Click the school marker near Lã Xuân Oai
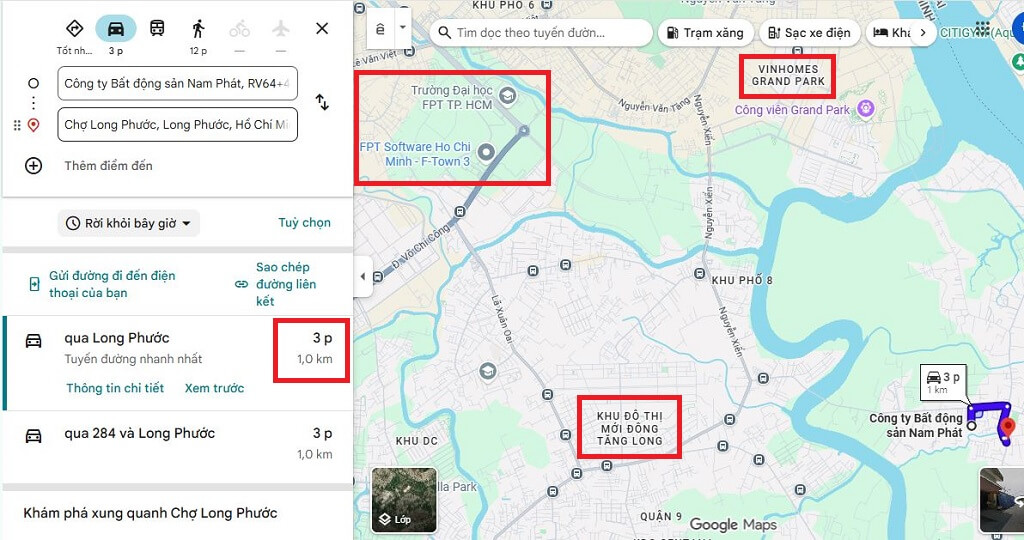Viewport: 1024px width, 540px height. [487, 372]
